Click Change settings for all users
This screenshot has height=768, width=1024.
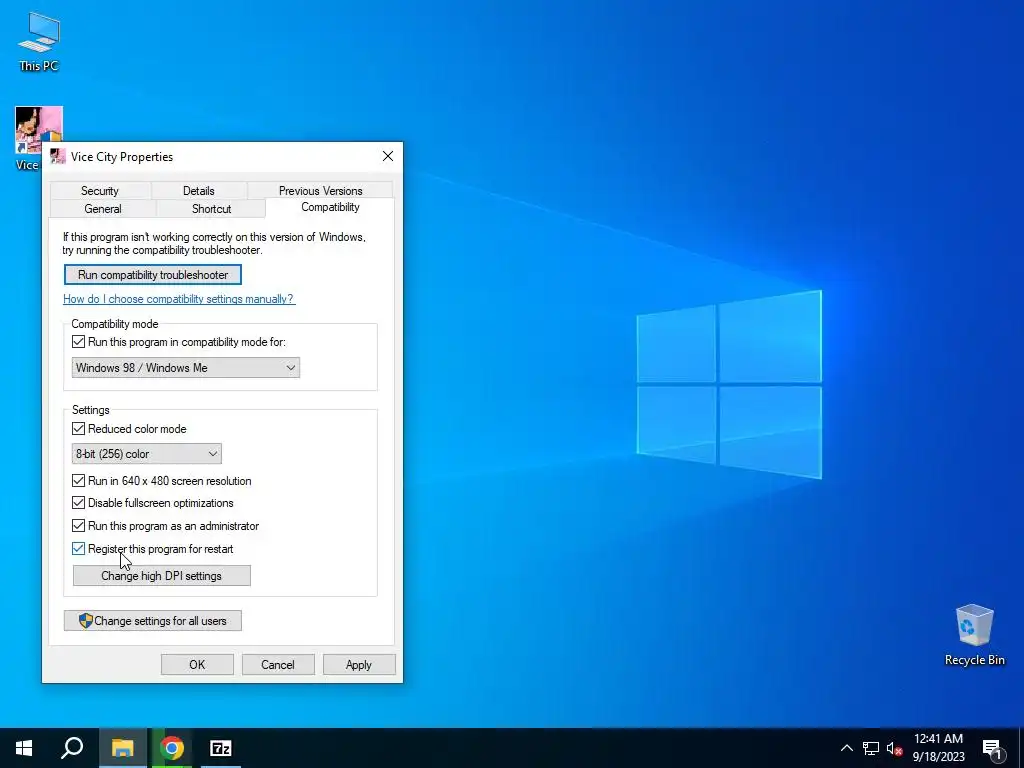(x=153, y=621)
